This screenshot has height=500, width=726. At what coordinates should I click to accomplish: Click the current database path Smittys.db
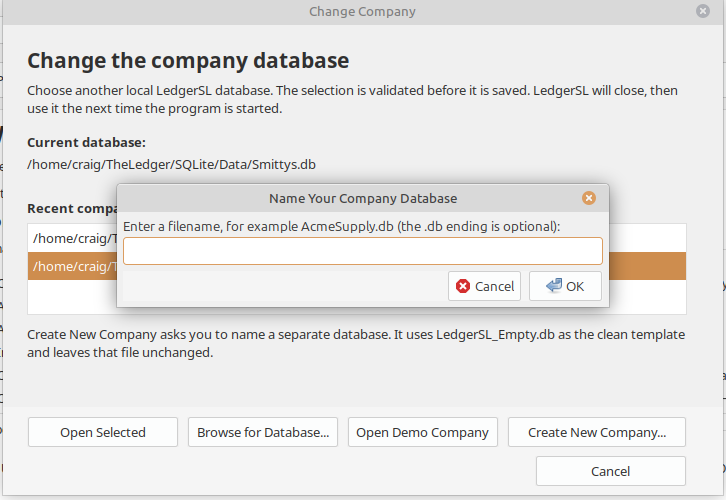point(171,164)
